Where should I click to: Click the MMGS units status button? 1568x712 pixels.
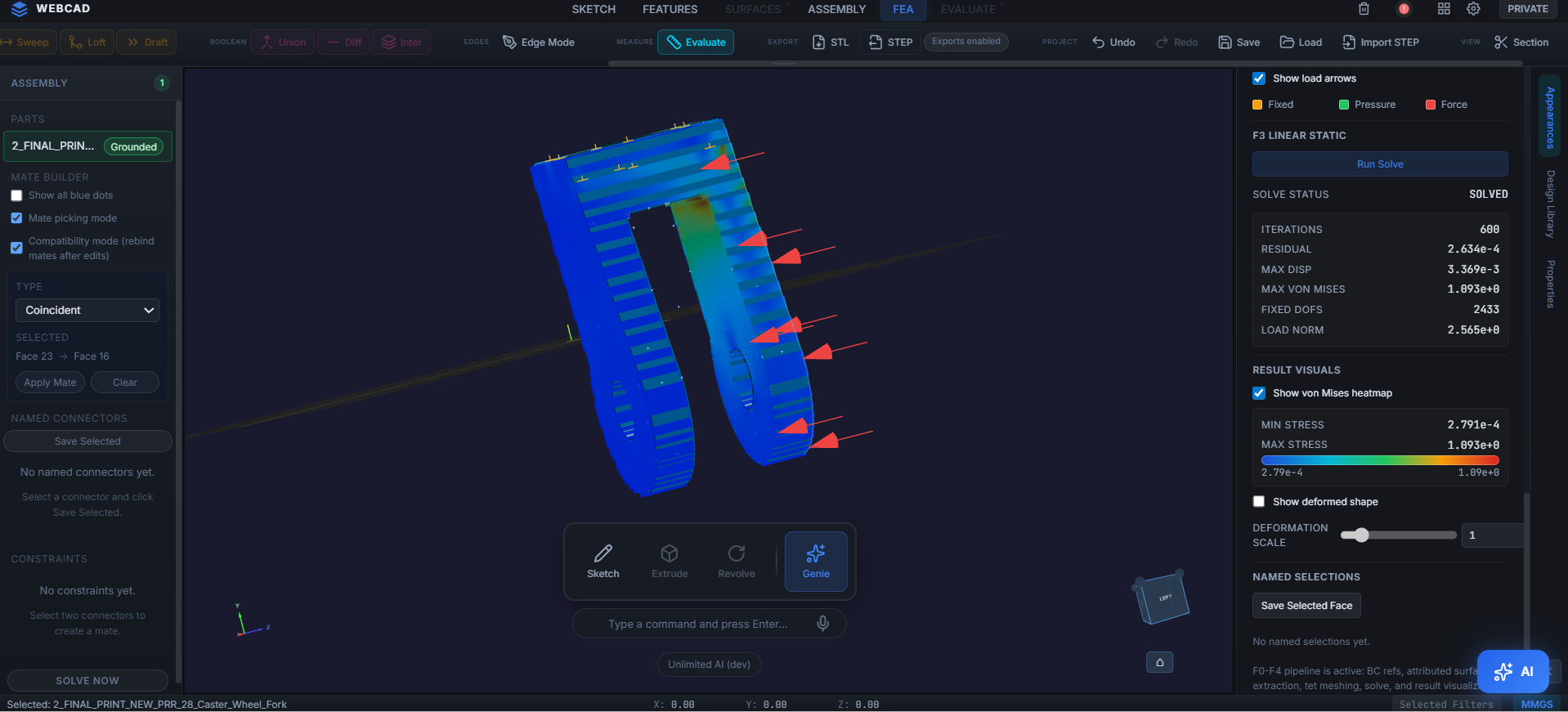tap(1537, 705)
